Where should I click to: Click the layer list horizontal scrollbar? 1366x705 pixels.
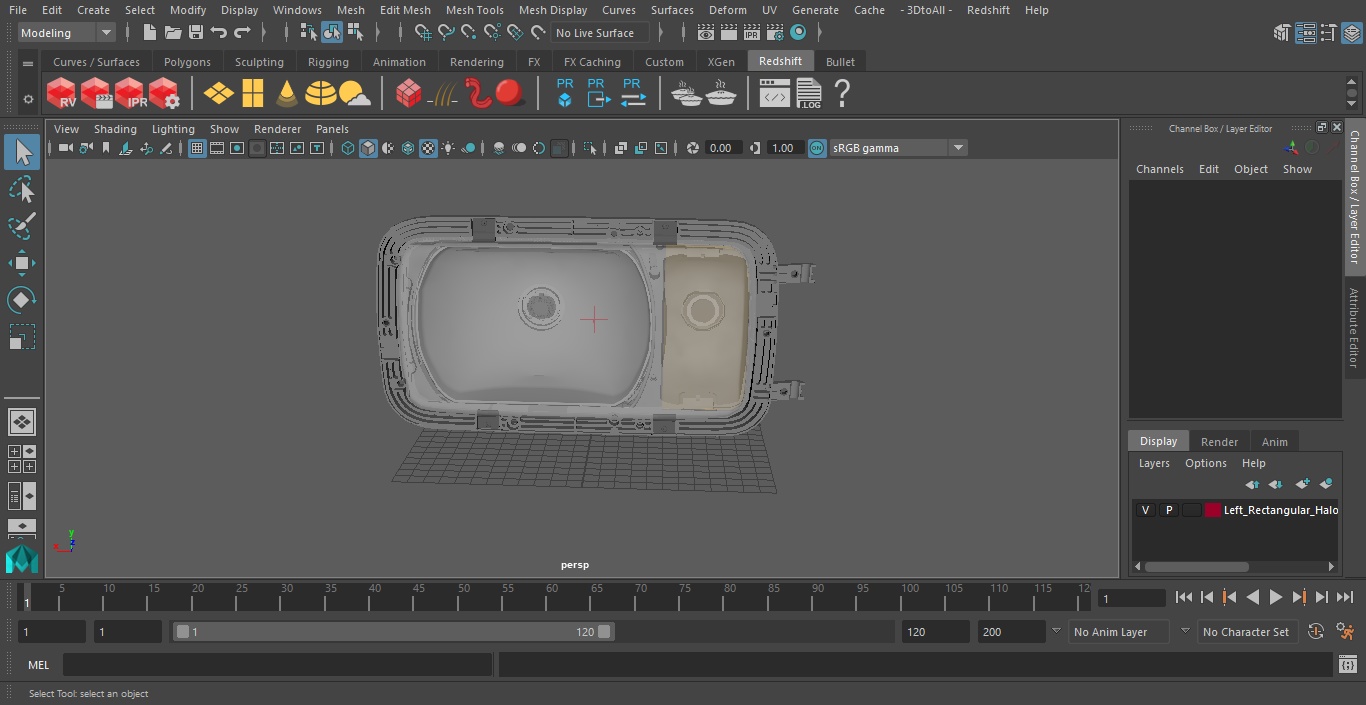coord(1196,566)
